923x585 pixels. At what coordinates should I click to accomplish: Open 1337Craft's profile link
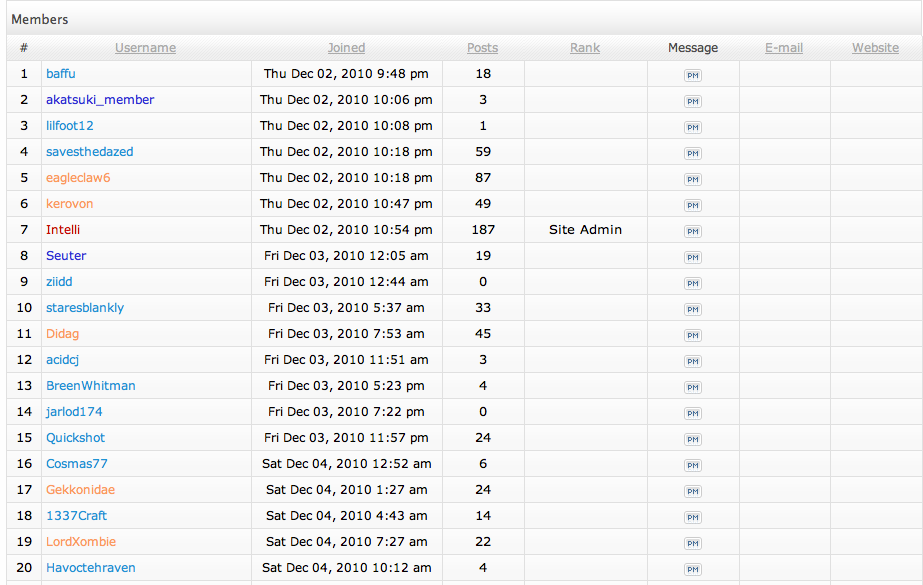76,516
